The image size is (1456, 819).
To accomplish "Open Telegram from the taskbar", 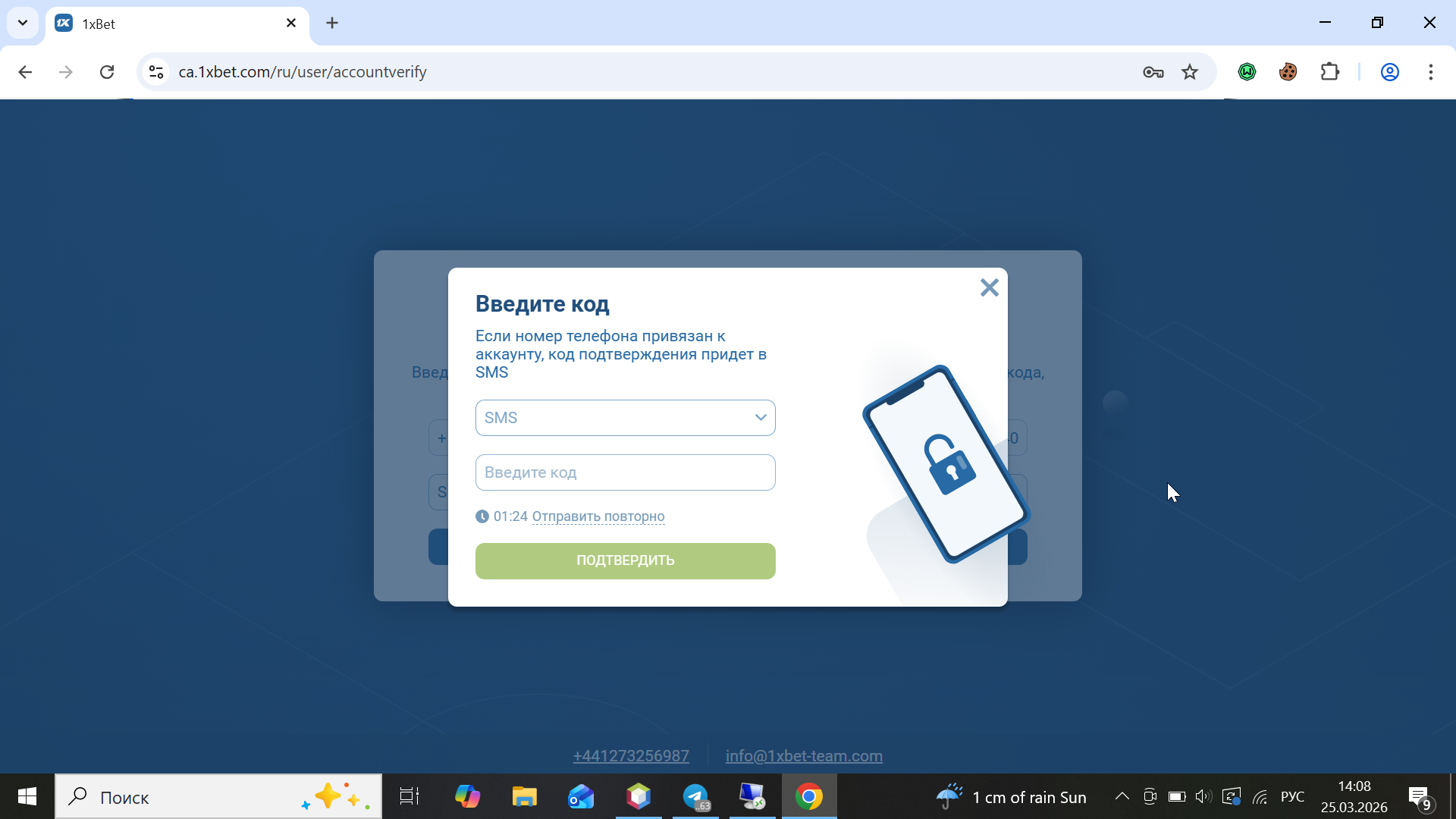I will [x=695, y=797].
